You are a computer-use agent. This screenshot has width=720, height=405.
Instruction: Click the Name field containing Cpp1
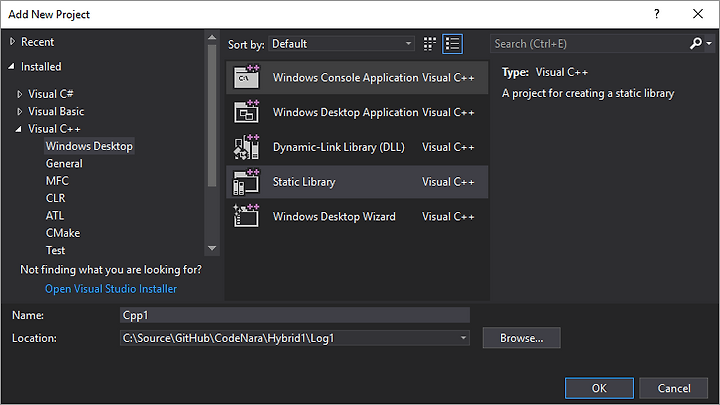coord(295,315)
